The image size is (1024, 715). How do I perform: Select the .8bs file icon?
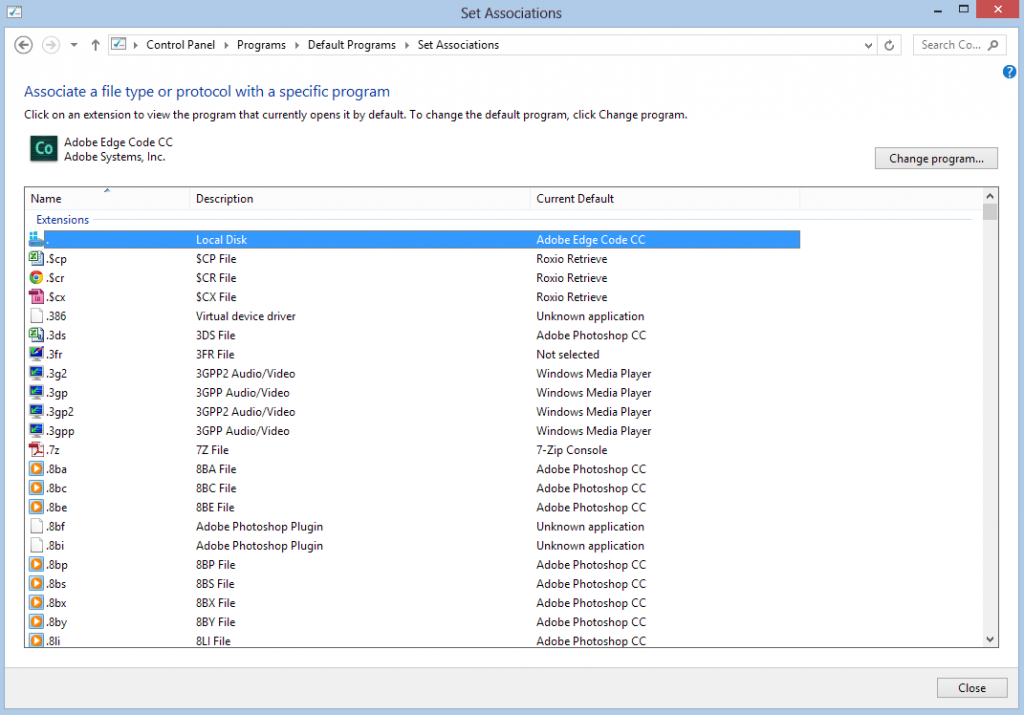coord(36,583)
